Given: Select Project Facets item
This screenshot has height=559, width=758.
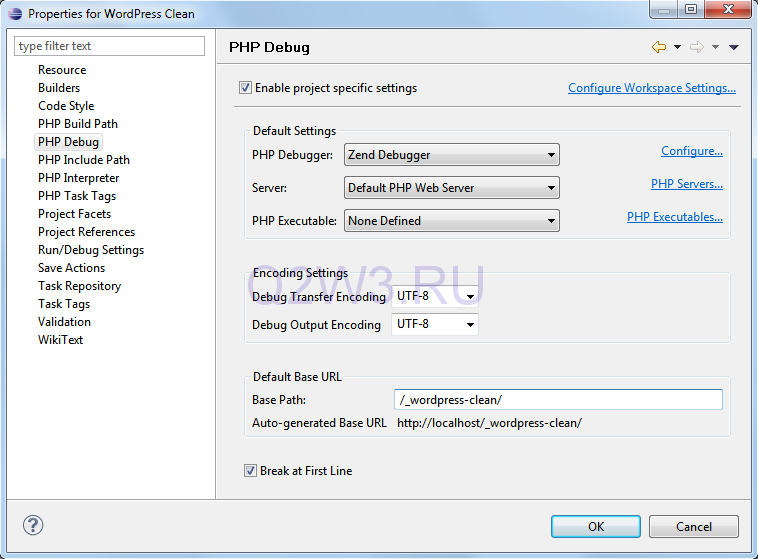Looking at the screenshot, I should coord(74,214).
